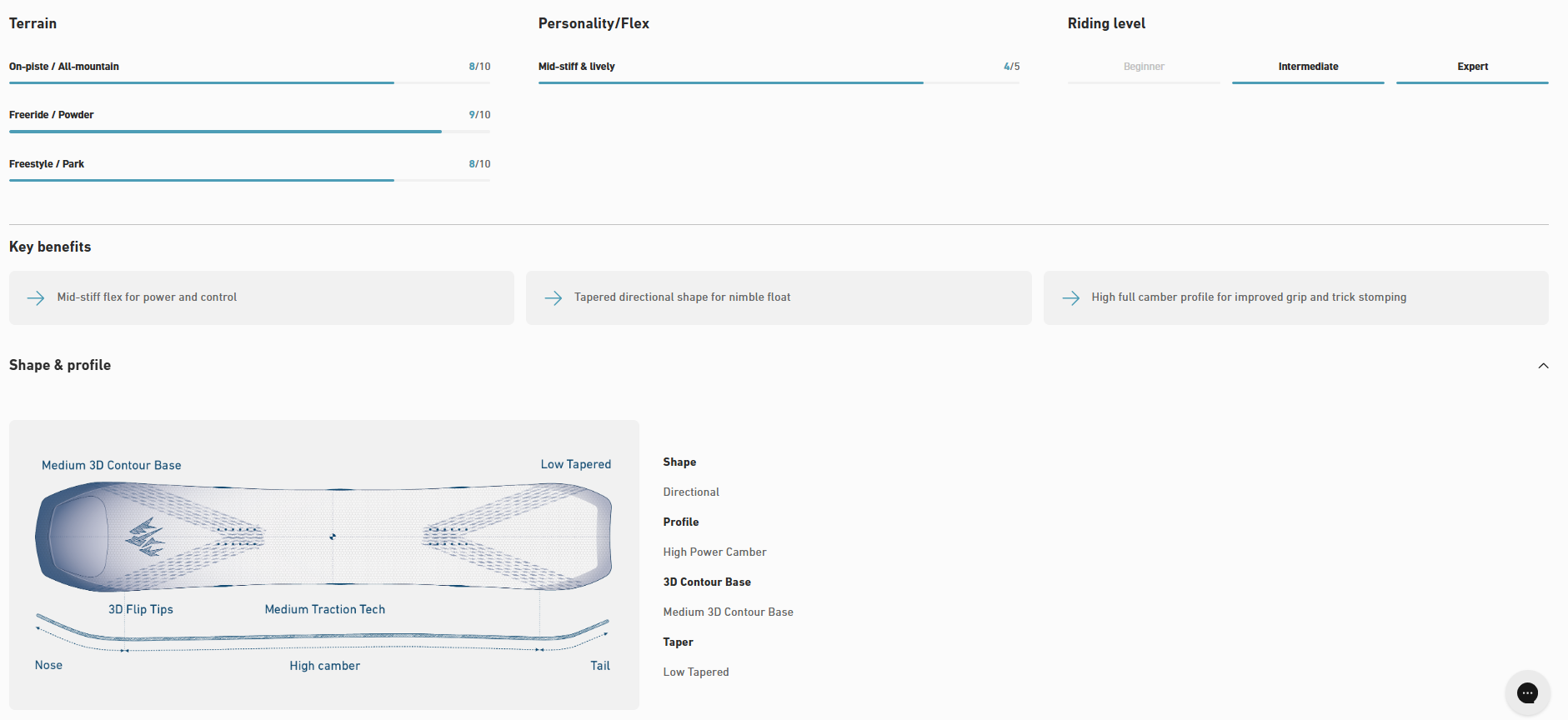Click the Freeride / Powder rating bar
The width and height of the screenshot is (1568, 720).
tap(249, 131)
